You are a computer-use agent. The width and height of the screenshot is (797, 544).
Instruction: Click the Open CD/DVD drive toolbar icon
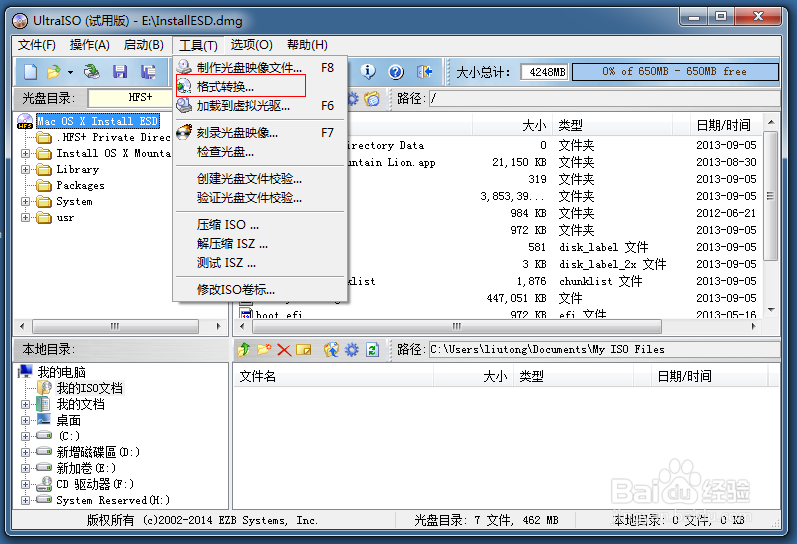[92, 72]
